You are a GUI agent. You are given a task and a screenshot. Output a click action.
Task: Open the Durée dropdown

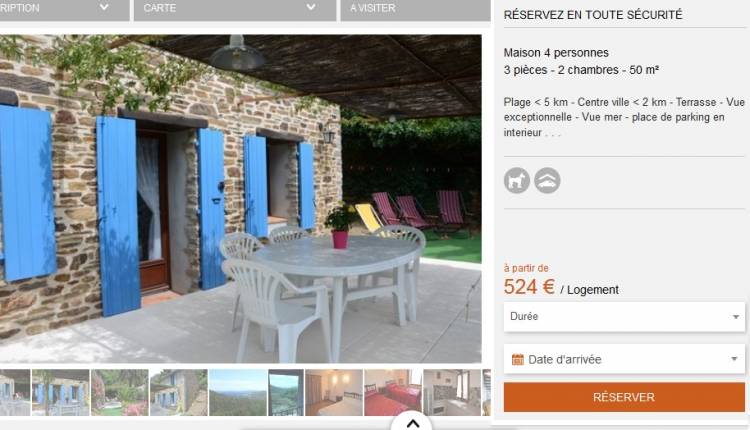(624, 317)
